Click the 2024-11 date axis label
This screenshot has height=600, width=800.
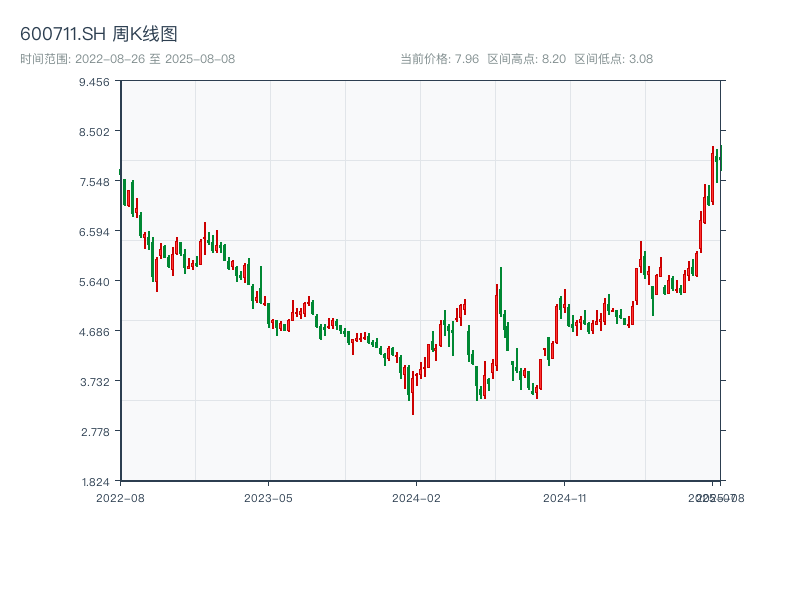coord(565,497)
